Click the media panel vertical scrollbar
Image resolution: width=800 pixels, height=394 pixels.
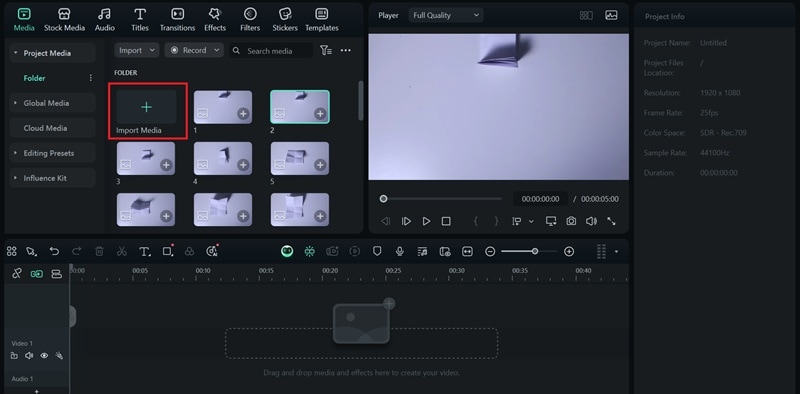pyautogui.click(x=361, y=101)
